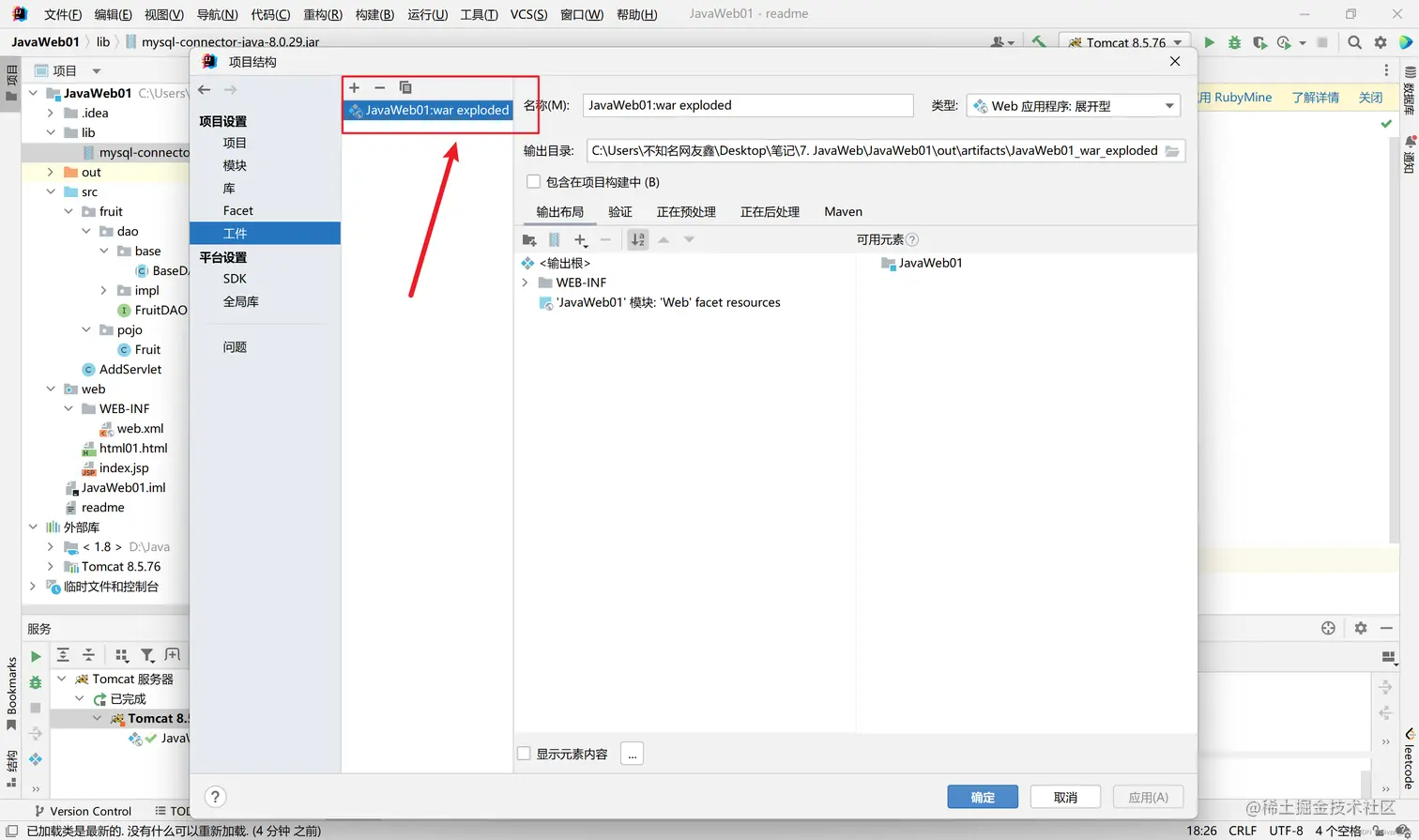This screenshot has height=840, width=1419.
Task: Open IDE settings gear in main toolbar
Action: (1381, 42)
